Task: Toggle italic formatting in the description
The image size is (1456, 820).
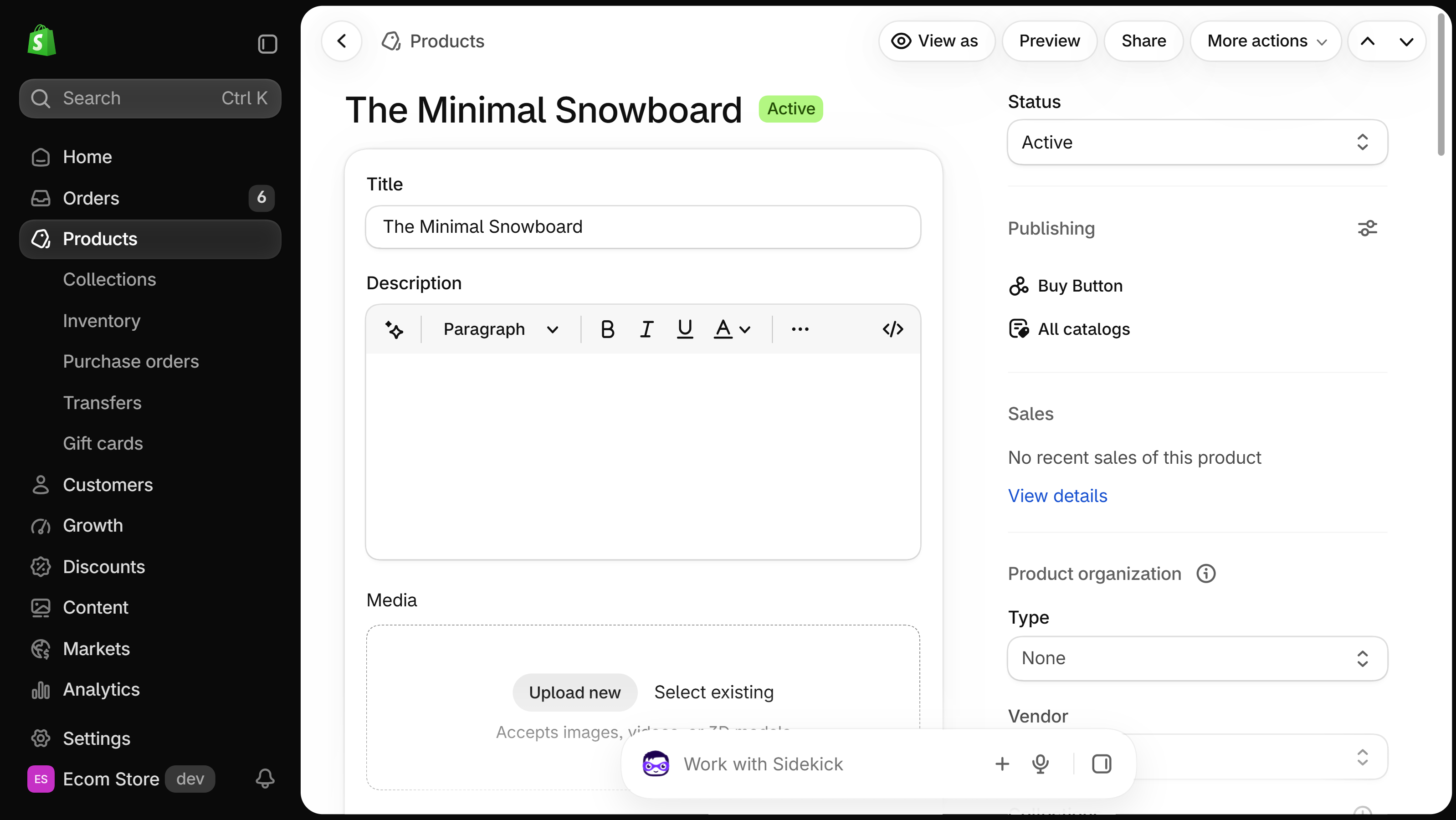Action: tap(646, 329)
